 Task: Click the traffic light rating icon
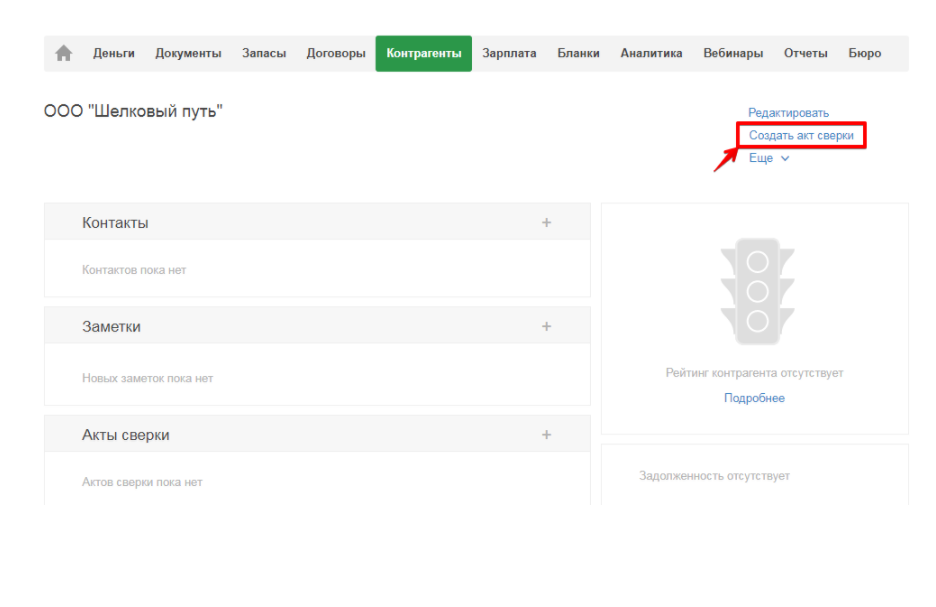coord(757,291)
